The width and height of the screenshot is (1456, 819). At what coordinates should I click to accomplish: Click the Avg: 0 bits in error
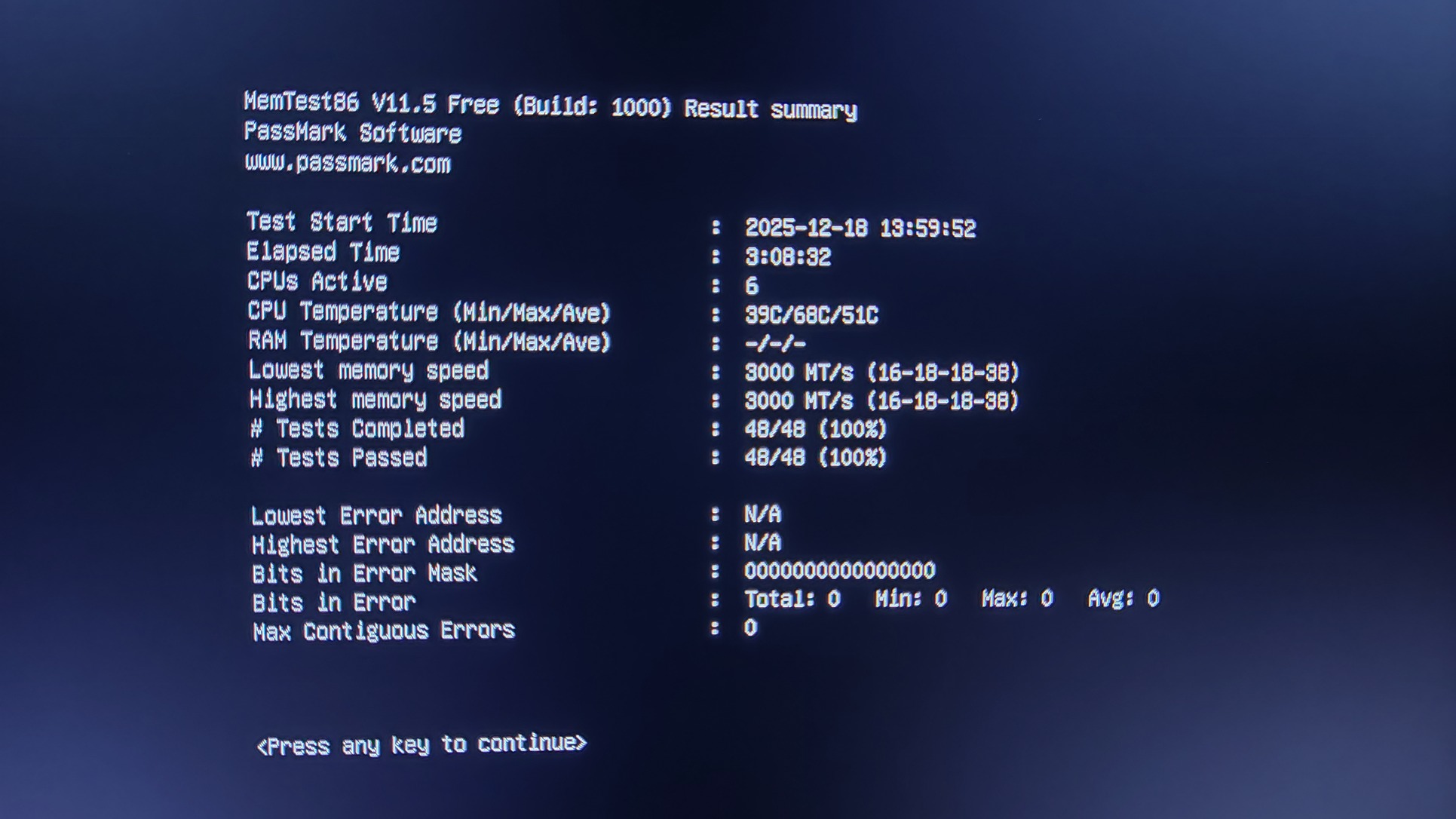[x=1123, y=599]
